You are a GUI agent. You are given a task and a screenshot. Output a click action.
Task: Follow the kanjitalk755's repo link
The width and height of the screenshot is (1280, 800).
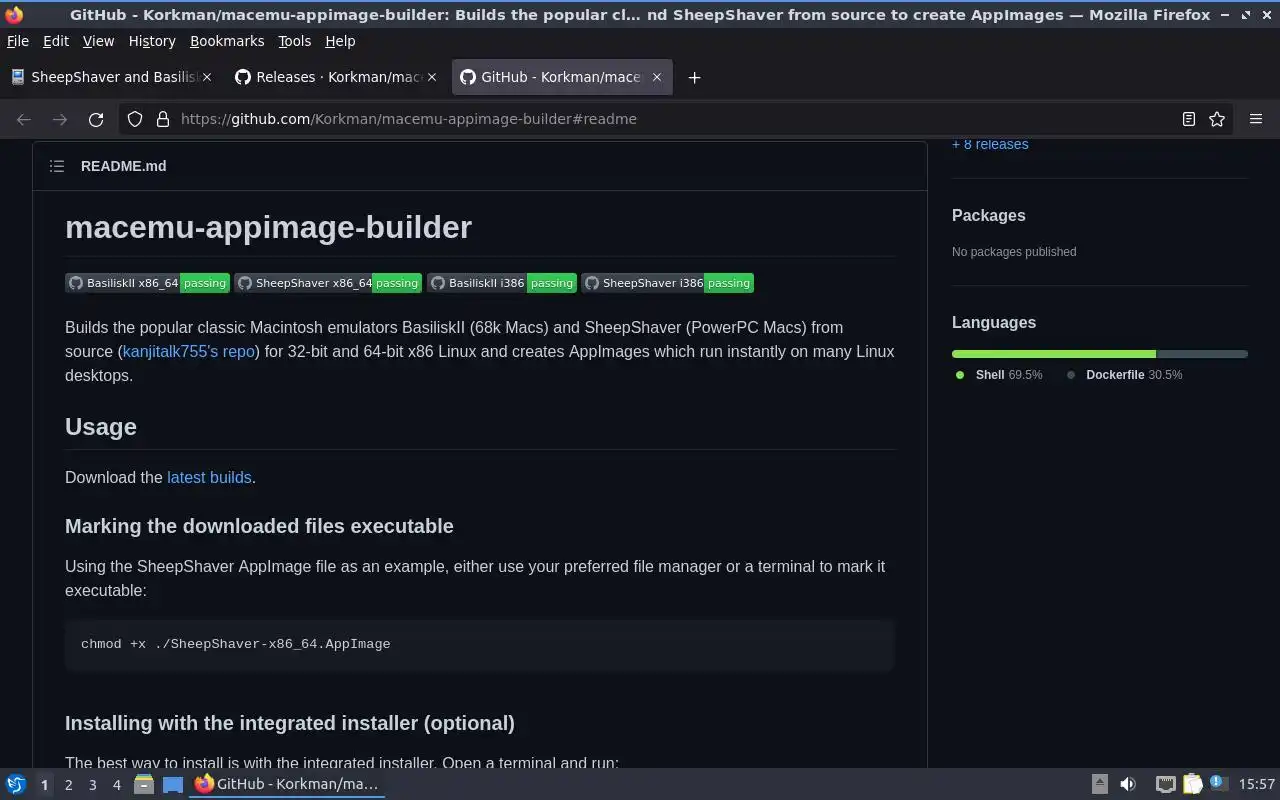[x=188, y=351]
